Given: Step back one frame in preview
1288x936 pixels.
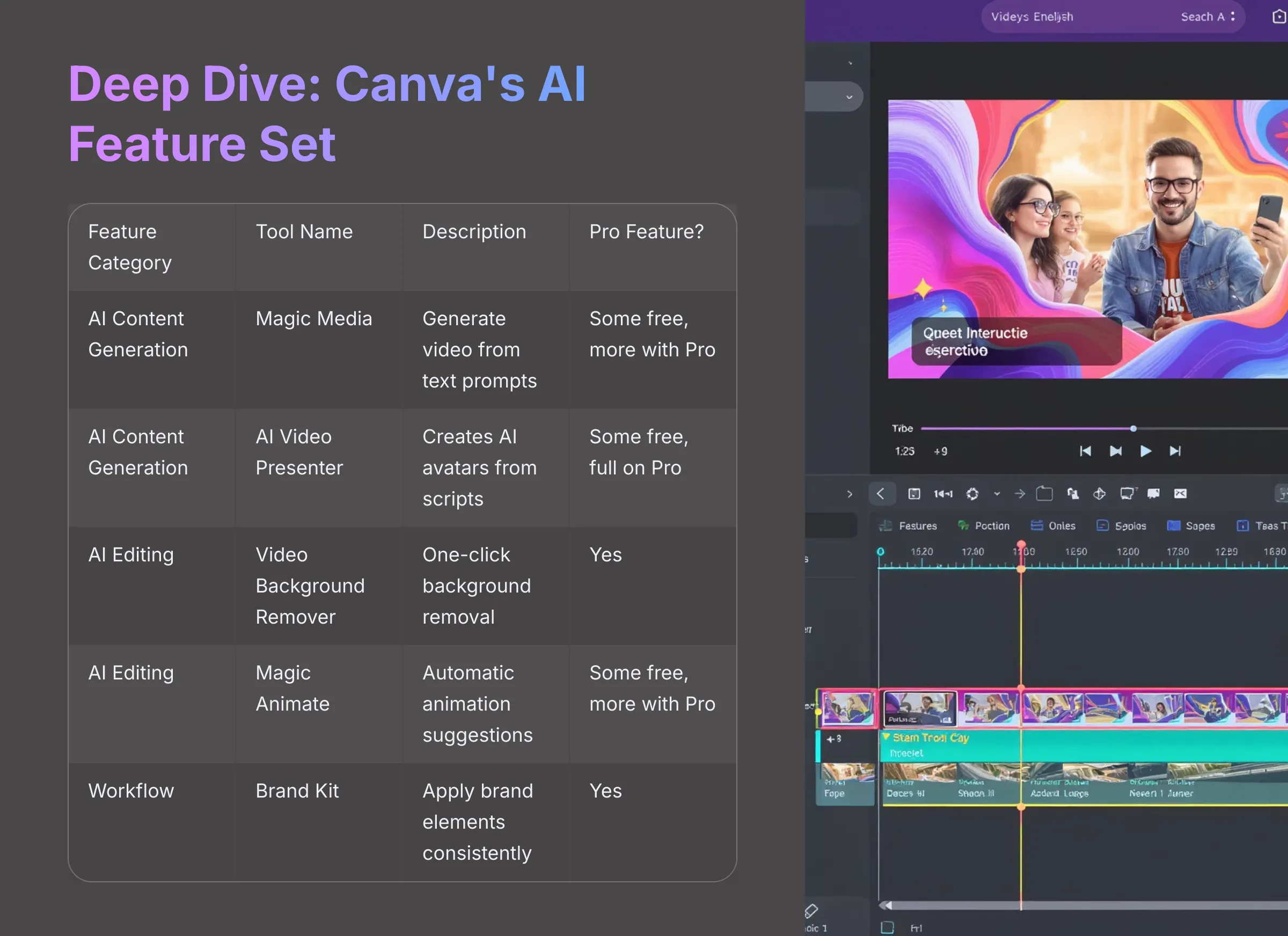Looking at the screenshot, I should point(1115,451).
